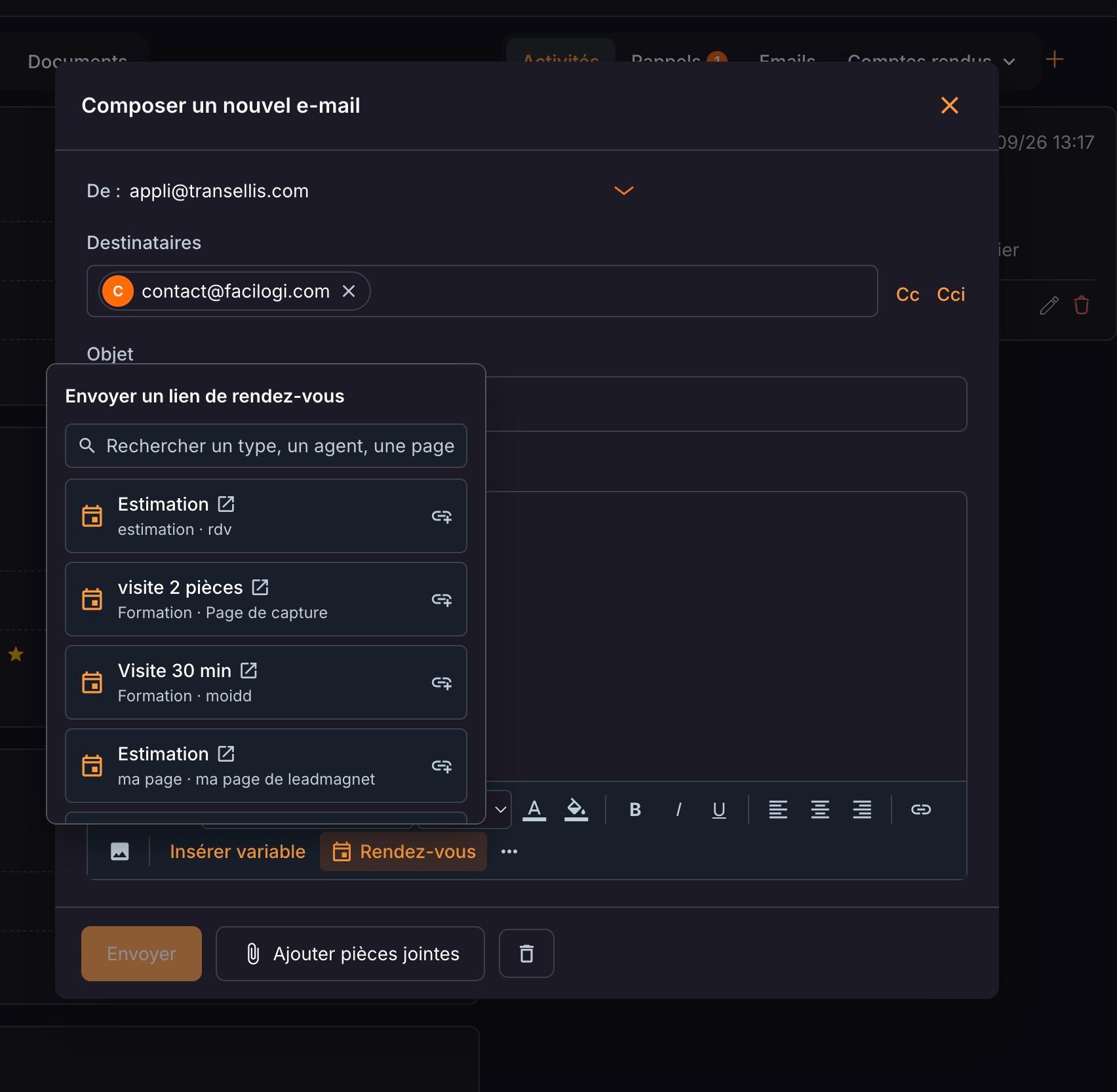The height and width of the screenshot is (1092, 1117).
Task: Open visite 2 pièces external link
Action: (260, 587)
